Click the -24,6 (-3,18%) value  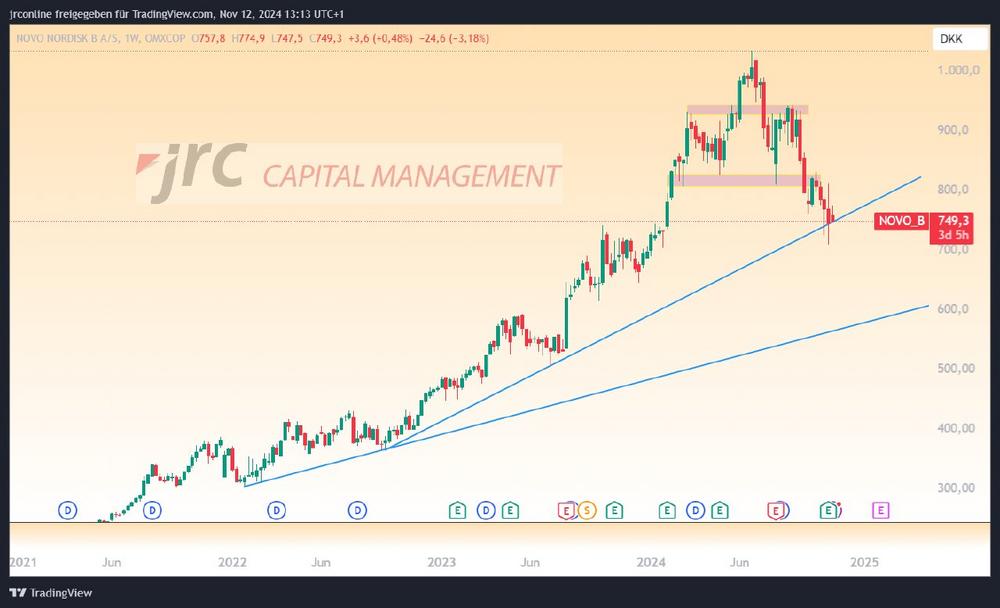tap(453, 38)
